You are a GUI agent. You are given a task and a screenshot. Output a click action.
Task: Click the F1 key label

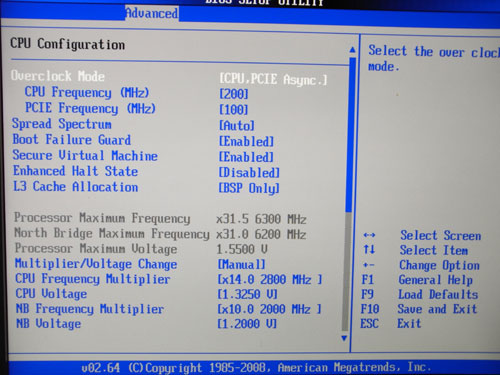(x=368, y=280)
